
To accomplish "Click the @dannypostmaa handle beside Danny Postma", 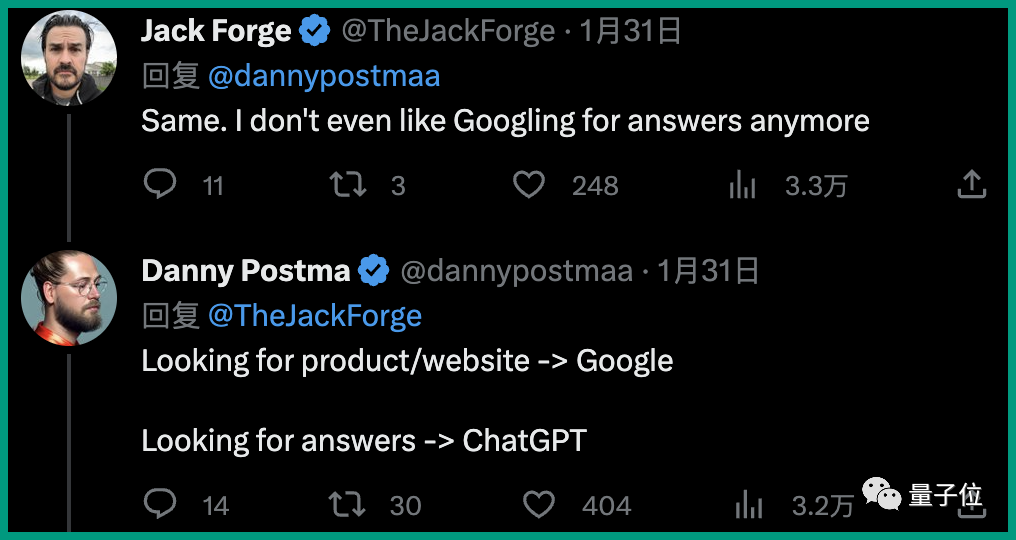I will click(x=517, y=271).
